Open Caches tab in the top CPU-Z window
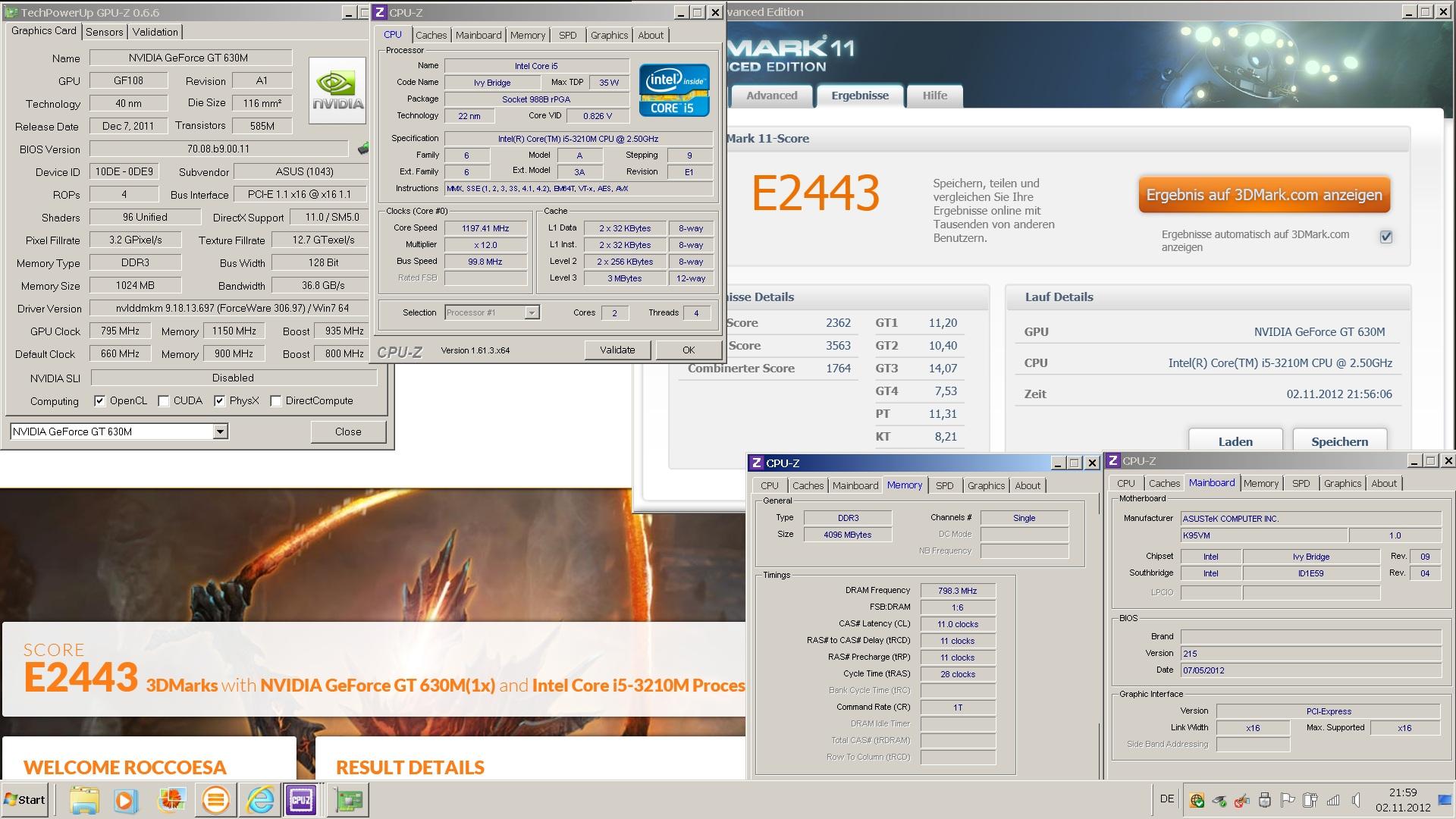The width and height of the screenshot is (1456, 819). [431, 35]
